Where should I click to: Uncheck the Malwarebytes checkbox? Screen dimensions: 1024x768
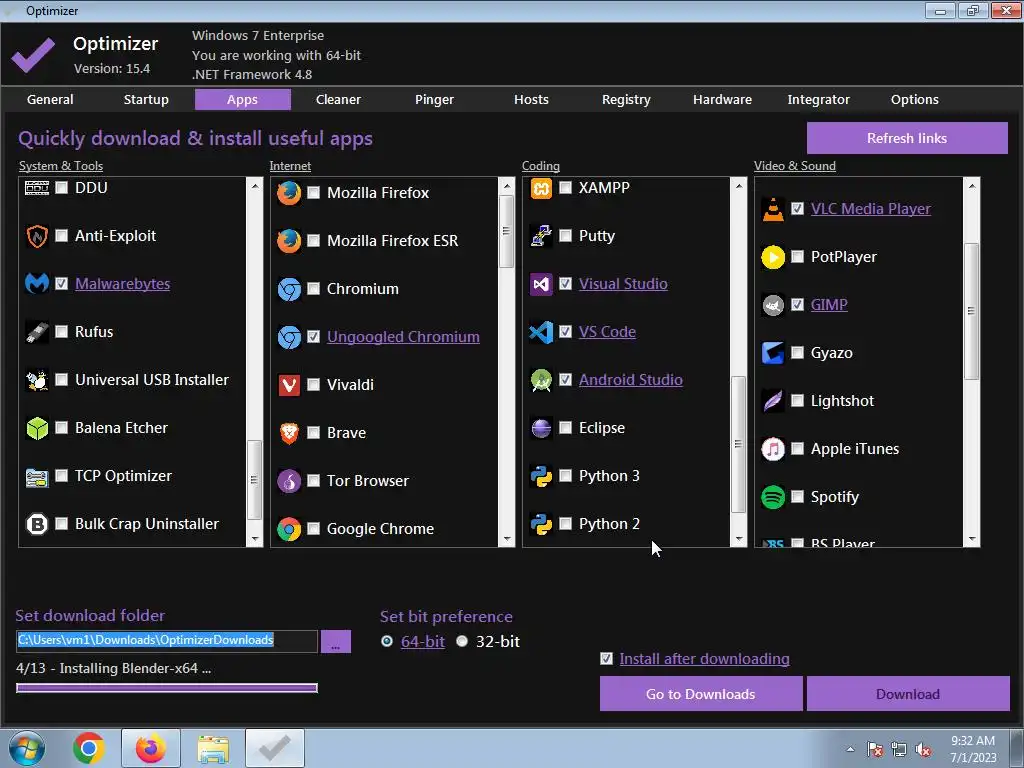(x=61, y=283)
